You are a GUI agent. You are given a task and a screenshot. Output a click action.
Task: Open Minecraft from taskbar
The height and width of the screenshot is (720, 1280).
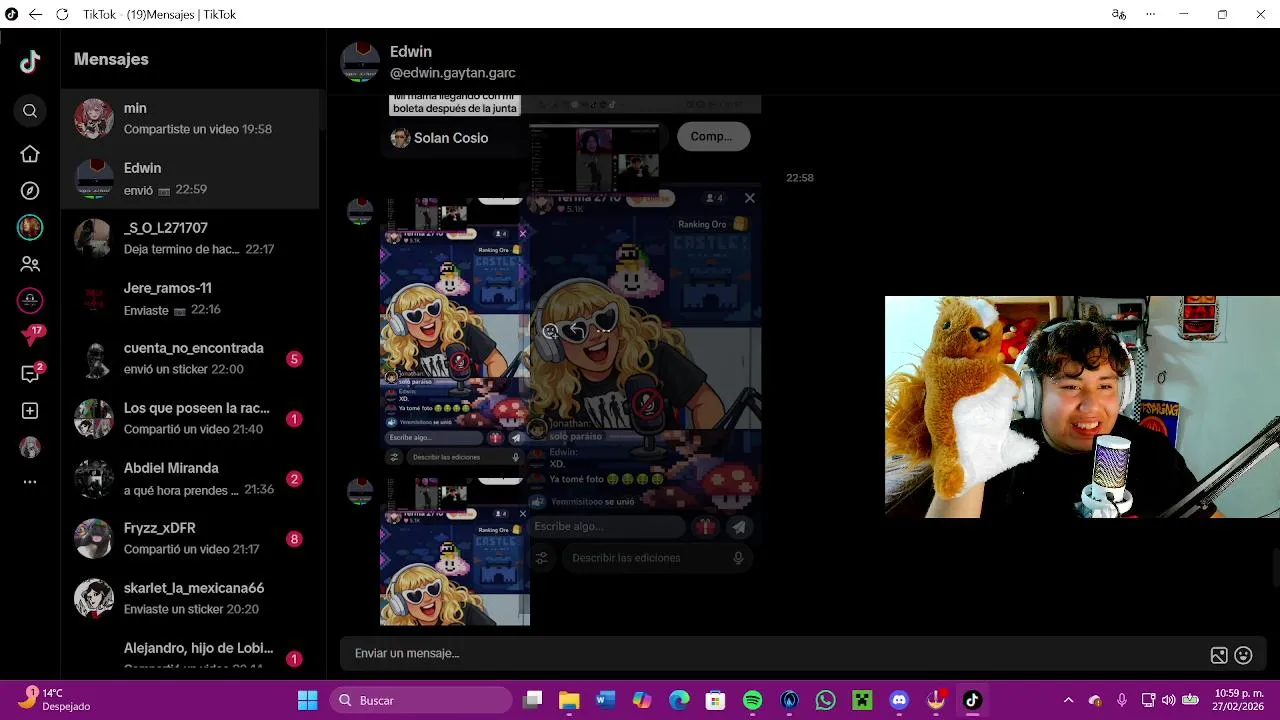click(862, 700)
